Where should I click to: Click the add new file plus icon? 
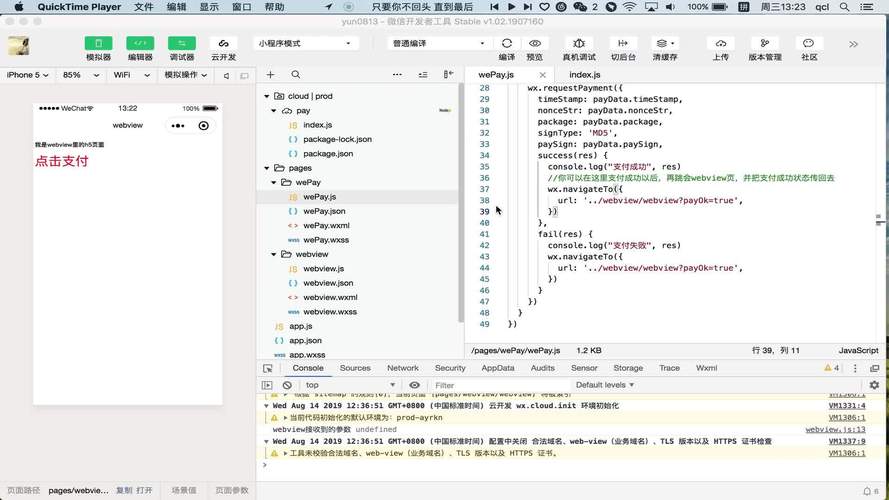click(270, 74)
